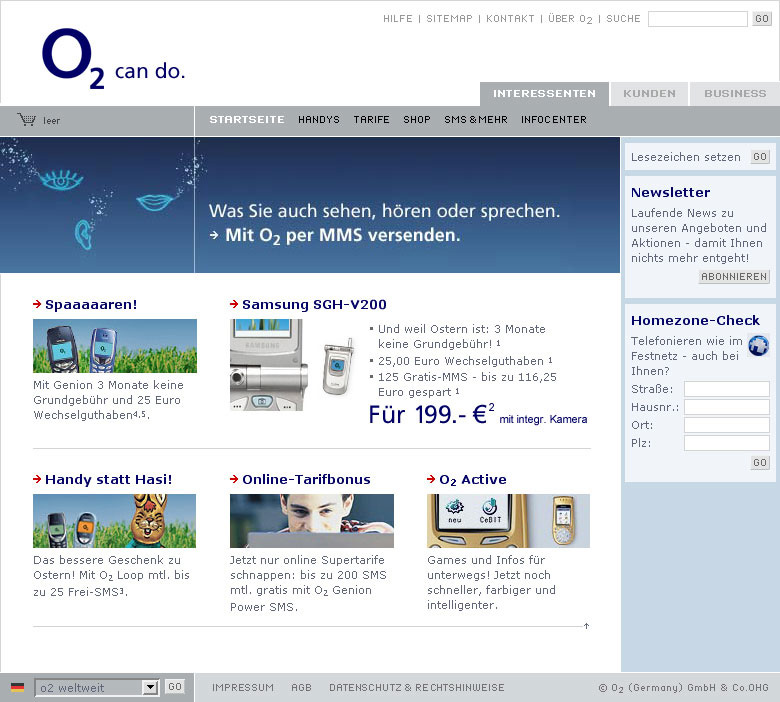Screen dimensions: 780x702
Task: Open the SMS & Mehr menu item
Action: click(476, 120)
